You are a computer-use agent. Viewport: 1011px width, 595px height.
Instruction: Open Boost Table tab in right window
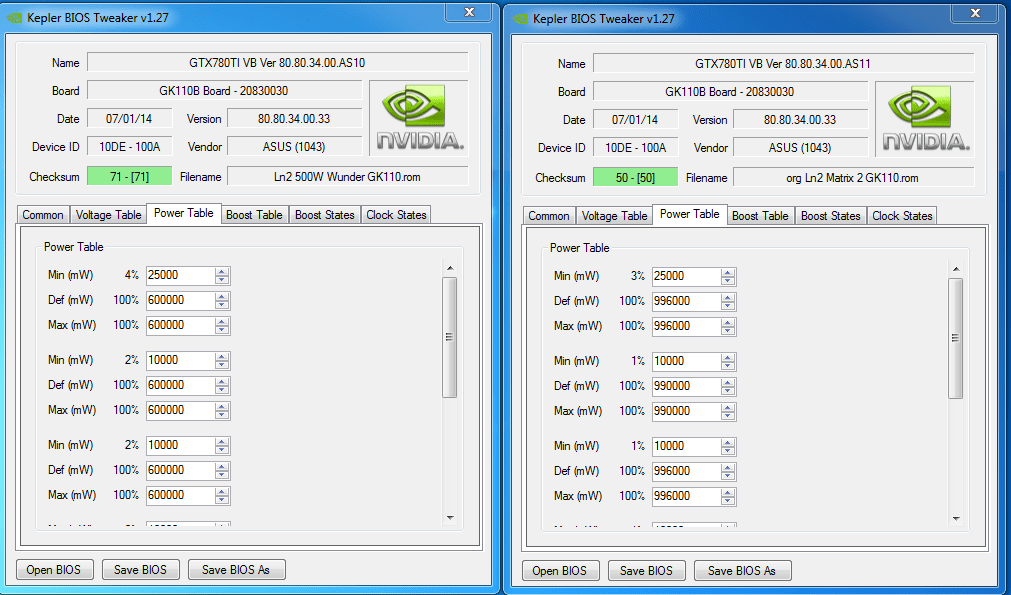point(760,216)
